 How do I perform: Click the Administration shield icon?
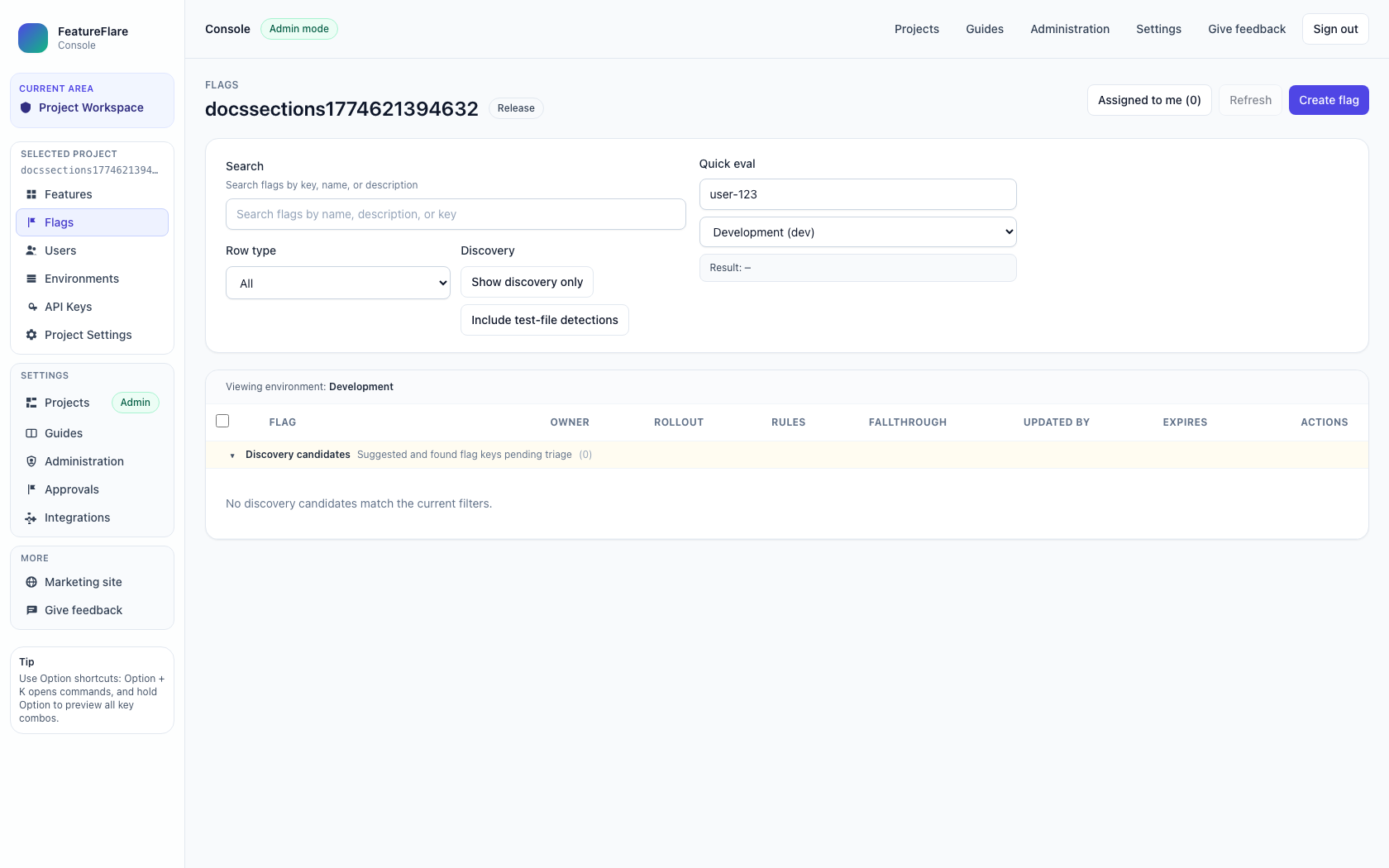point(31,461)
